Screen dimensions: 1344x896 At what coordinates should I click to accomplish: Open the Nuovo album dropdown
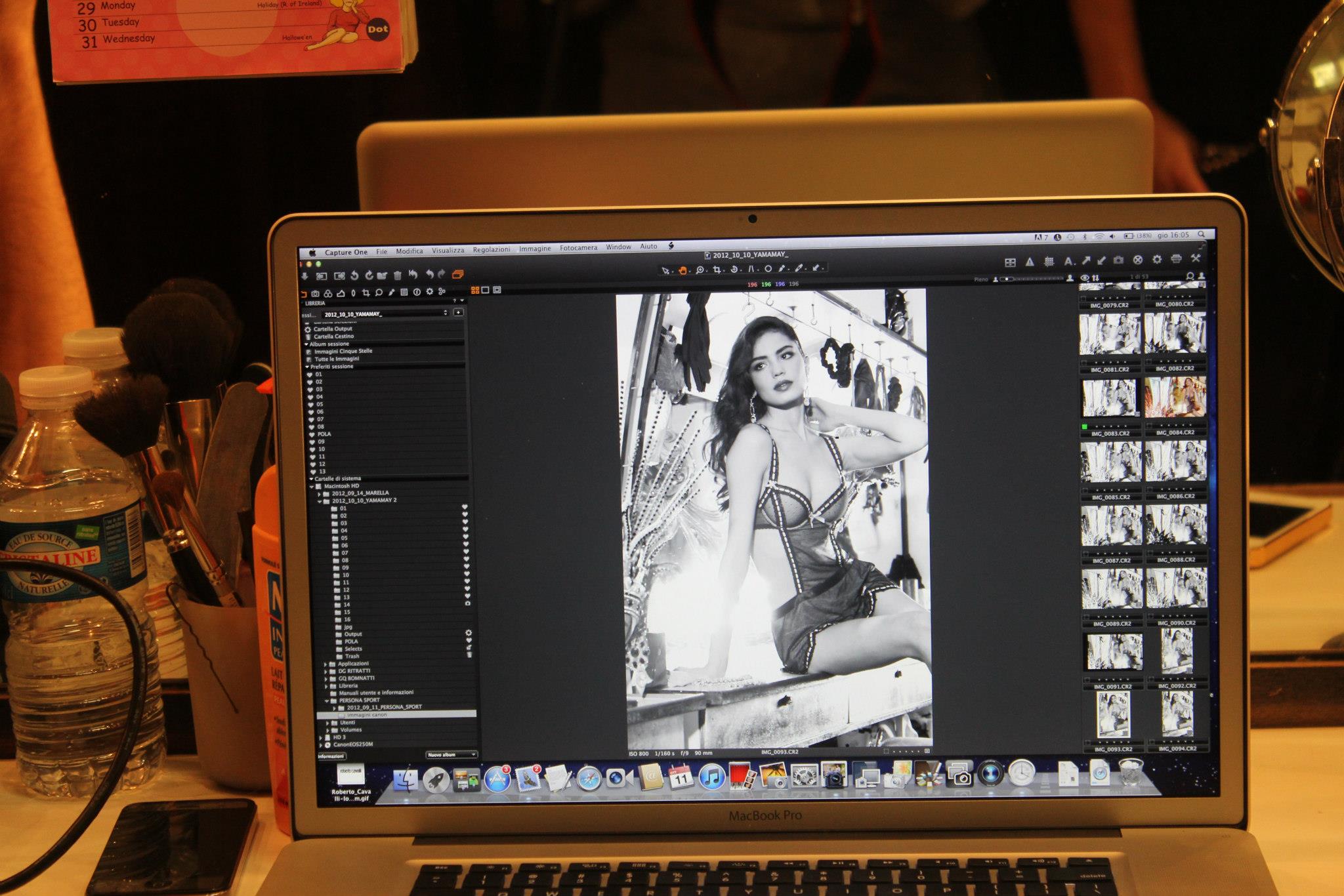[451, 755]
